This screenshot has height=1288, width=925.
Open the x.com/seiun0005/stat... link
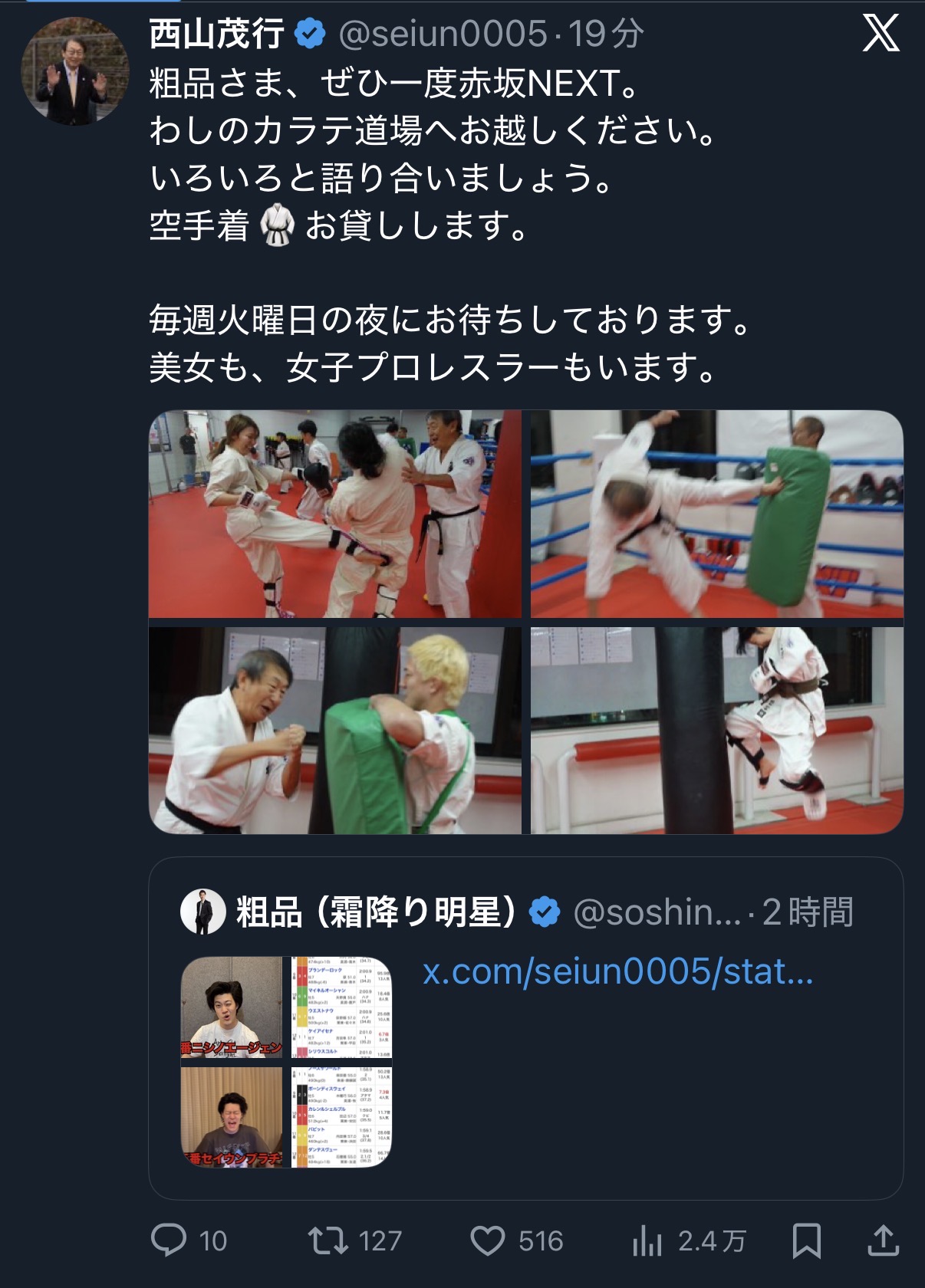click(x=618, y=972)
